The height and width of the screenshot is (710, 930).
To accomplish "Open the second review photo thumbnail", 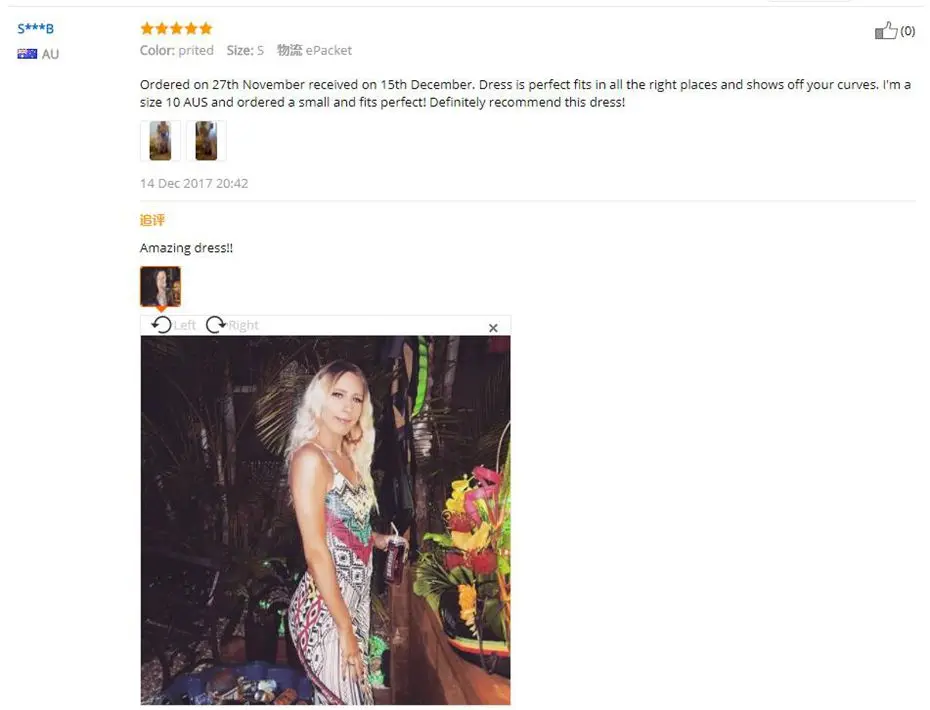I will pyautogui.click(x=206, y=141).
